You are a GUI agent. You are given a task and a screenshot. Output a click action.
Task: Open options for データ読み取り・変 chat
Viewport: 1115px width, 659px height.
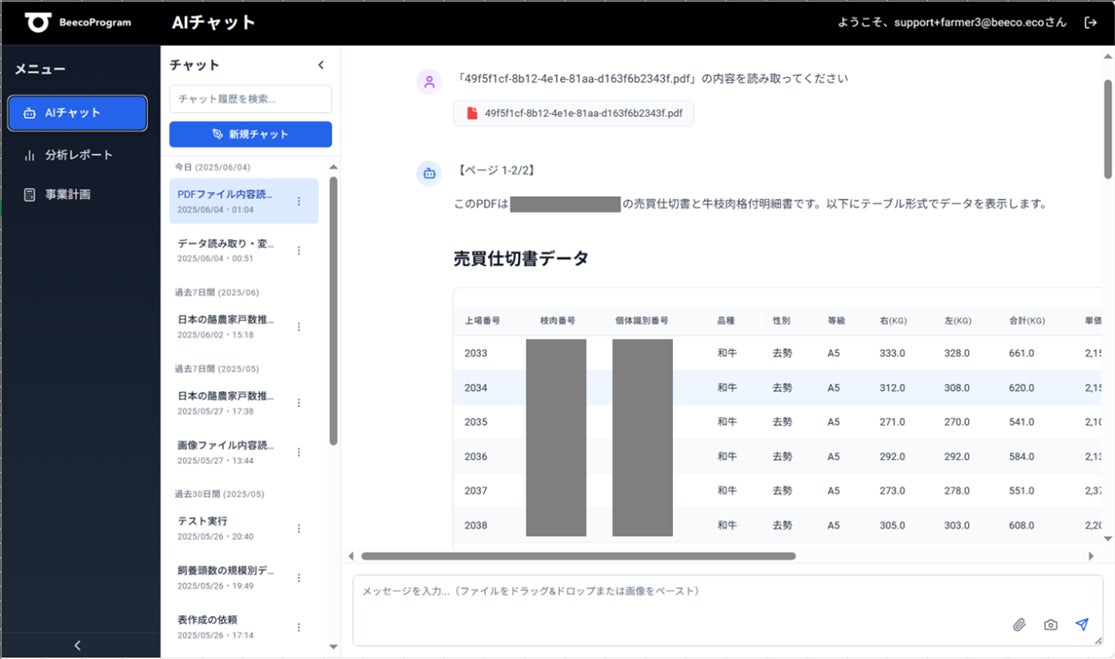[299, 250]
